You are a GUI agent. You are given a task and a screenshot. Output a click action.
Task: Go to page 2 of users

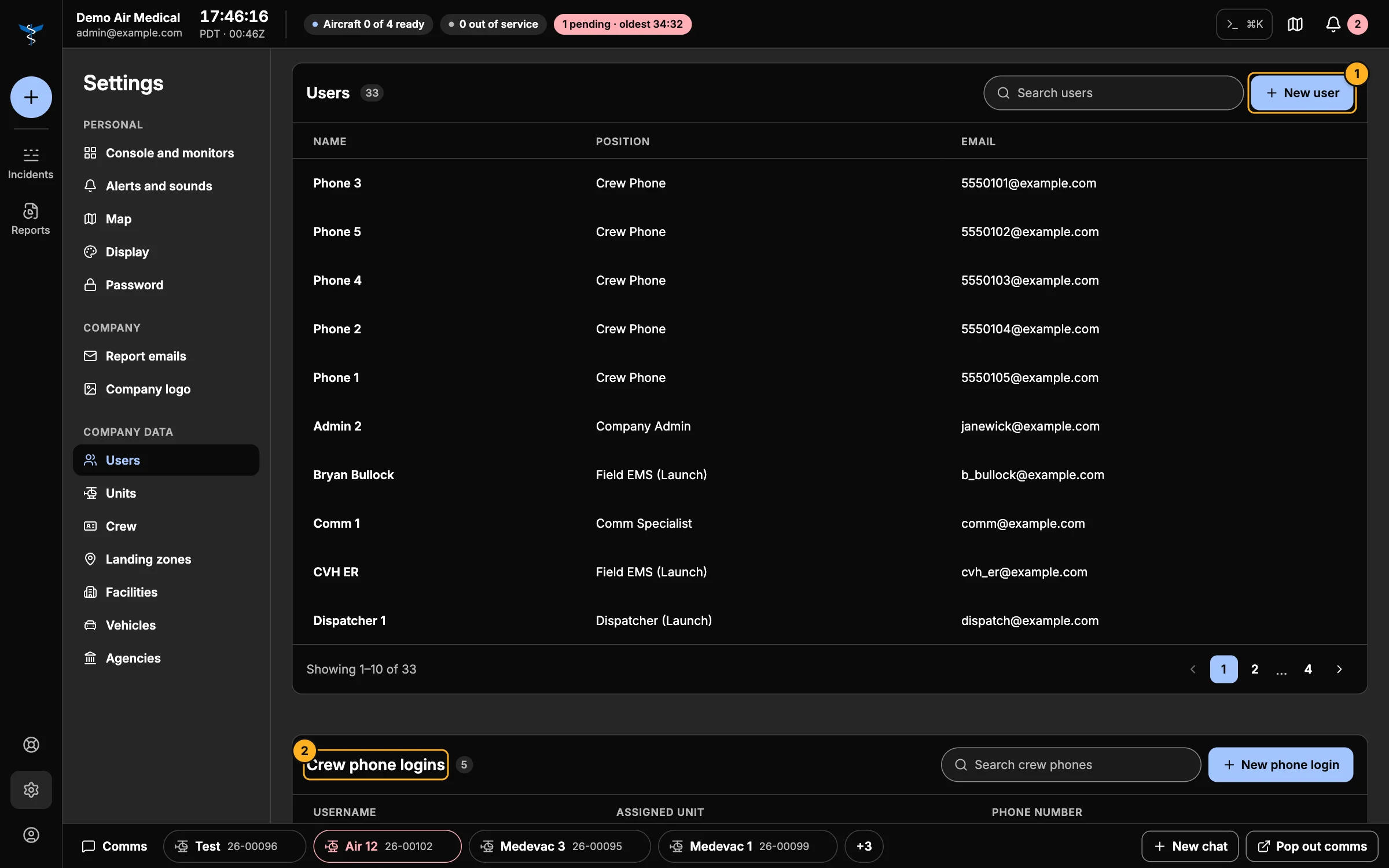point(1255,669)
